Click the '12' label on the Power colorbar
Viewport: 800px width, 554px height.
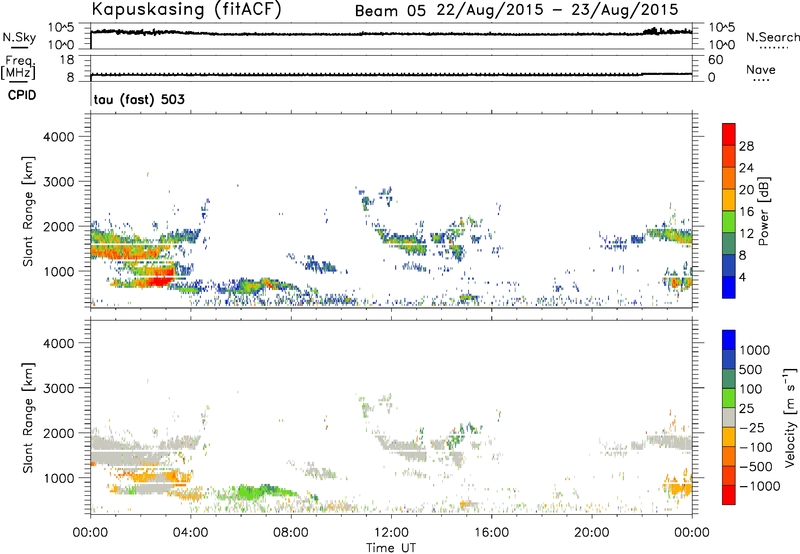[x=746, y=234]
